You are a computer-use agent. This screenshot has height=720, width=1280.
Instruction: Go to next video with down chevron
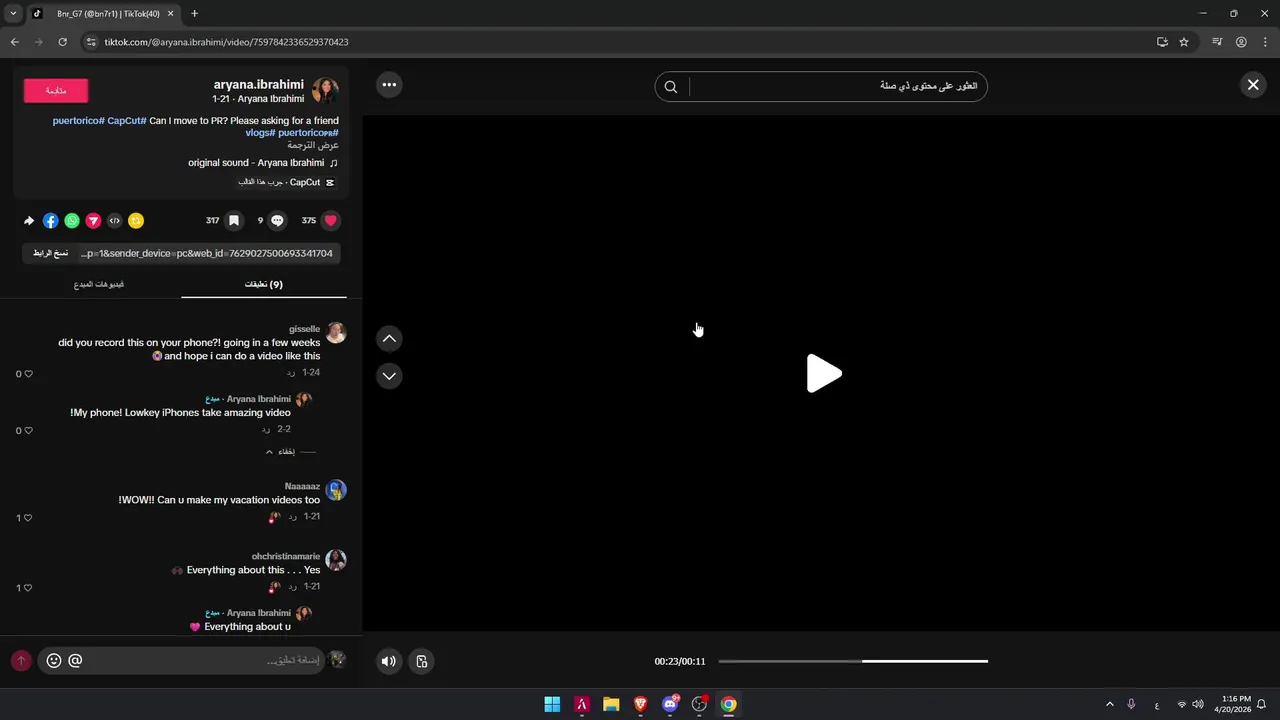point(389,376)
